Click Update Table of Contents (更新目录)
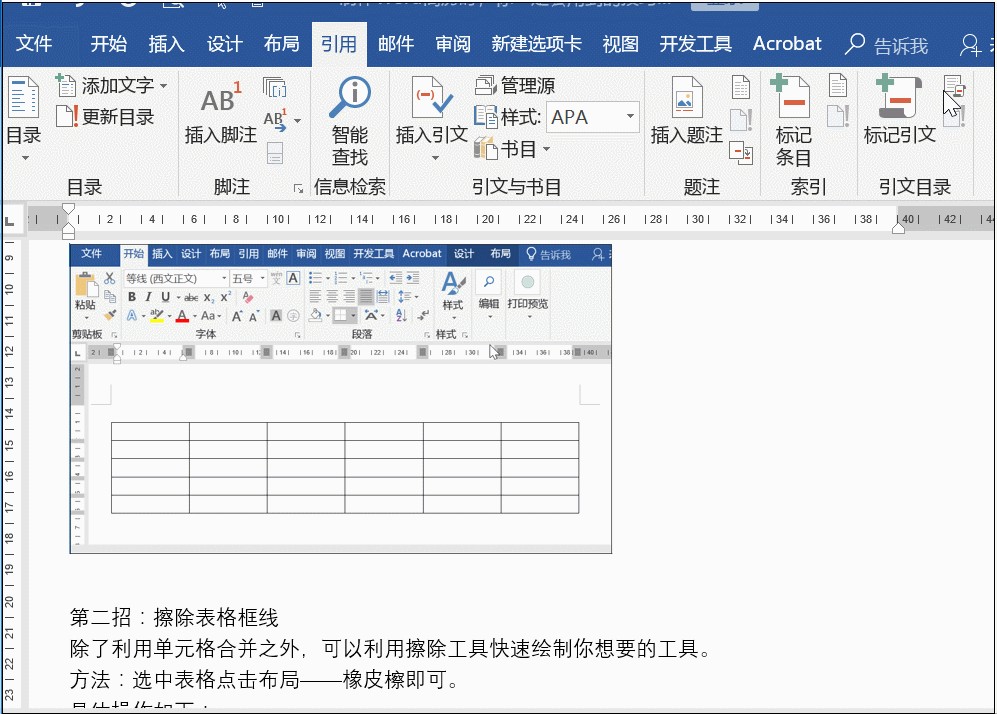This screenshot has height=714, width=997. click(107, 117)
